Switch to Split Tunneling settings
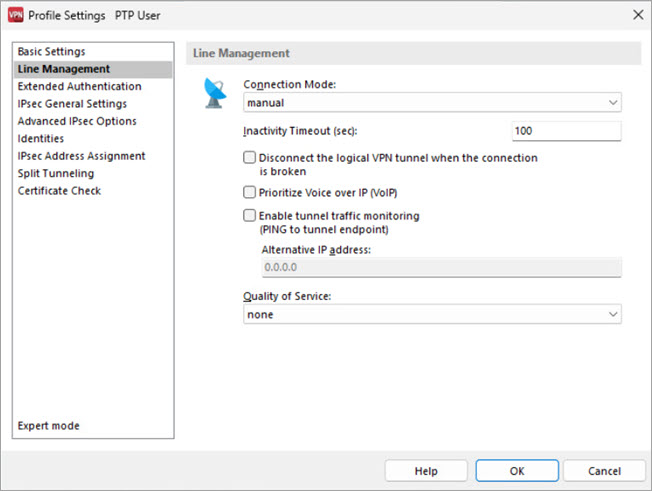The height and width of the screenshot is (491, 652). [x=56, y=173]
